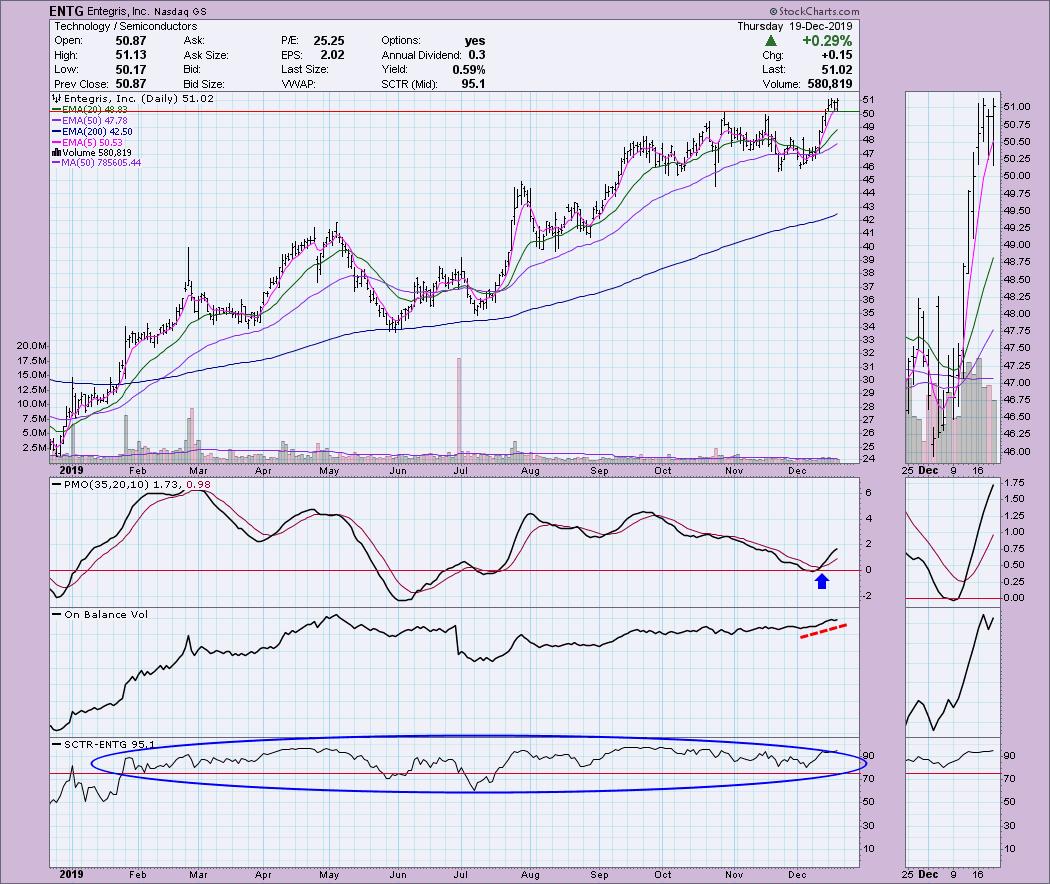Click the 2019 label on bottom axis

[x=72, y=874]
